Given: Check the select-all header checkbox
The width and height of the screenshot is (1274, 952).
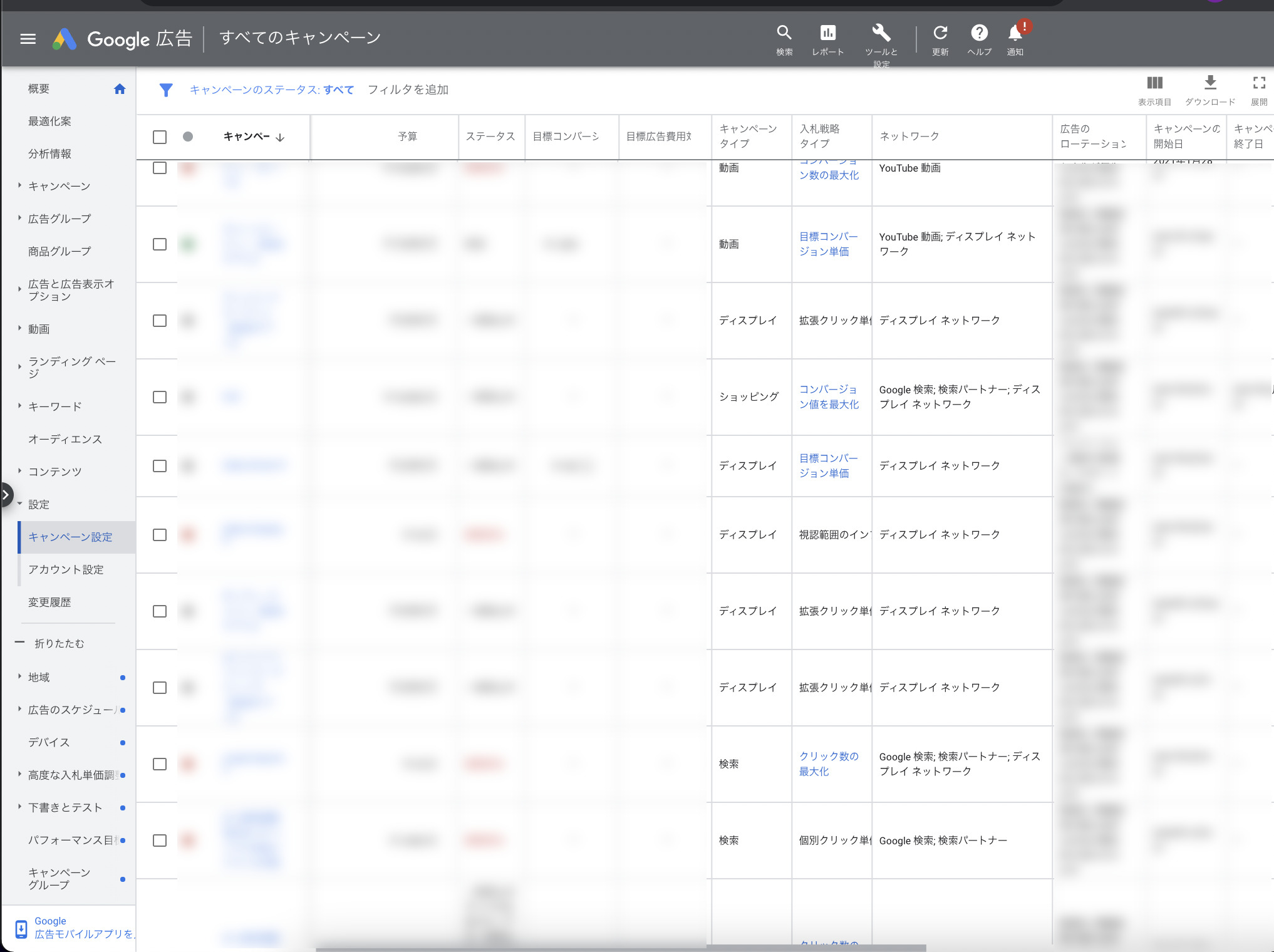Looking at the screenshot, I should click(x=160, y=137).
